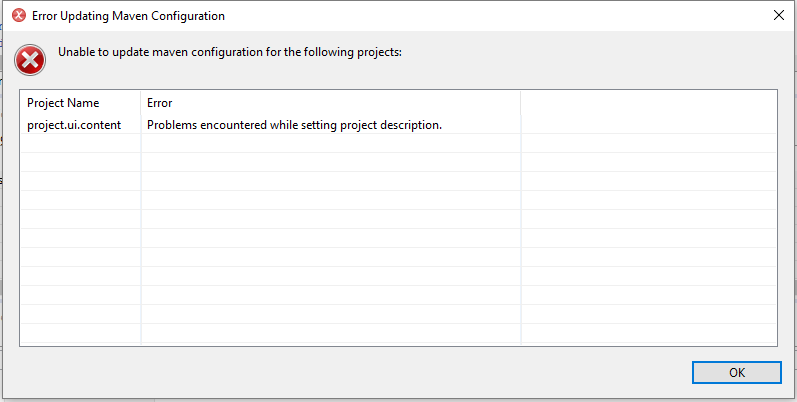Click the small error icon in title bar
The height and width of the screenshot is (402, 797).
(x=18, y=16)
